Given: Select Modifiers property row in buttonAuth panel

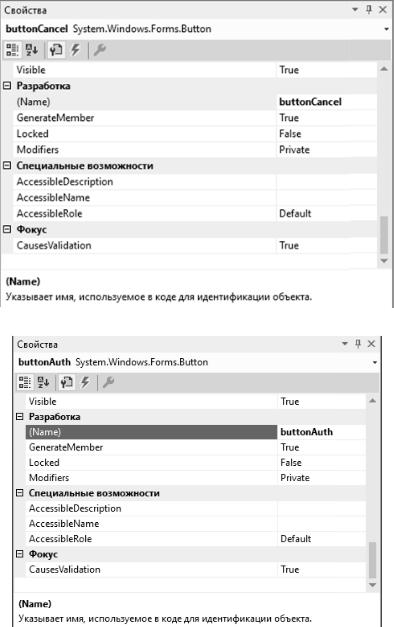Looking at the screenshot, I should point(196,478).
